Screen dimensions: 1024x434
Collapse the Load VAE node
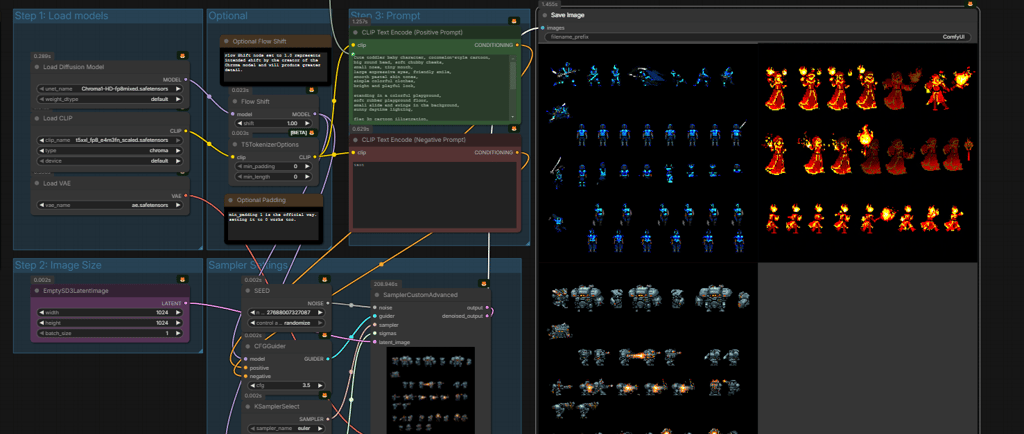click(37, 183)
